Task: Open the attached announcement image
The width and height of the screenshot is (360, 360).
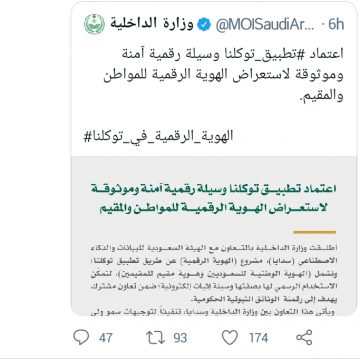Action: pyautogui.click(x=214, y=236)
